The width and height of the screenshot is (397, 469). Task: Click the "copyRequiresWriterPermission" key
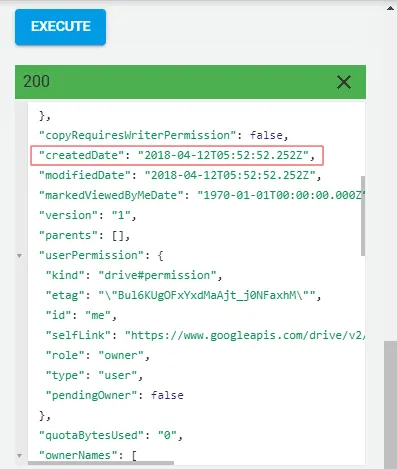tap(138, 135)
